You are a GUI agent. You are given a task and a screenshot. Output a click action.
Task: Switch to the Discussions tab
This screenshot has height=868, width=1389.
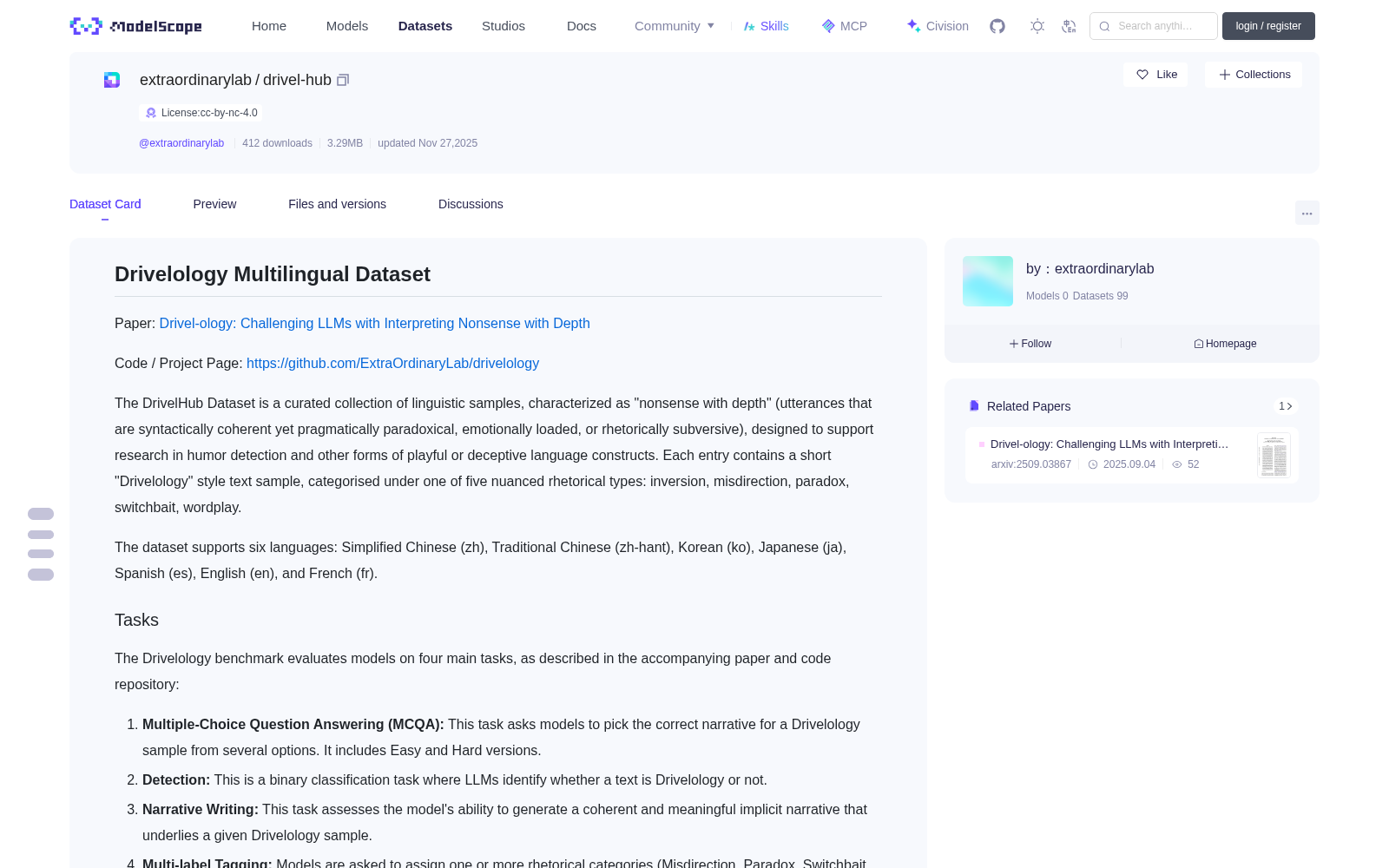pyautogui.click(x=471, y=204)
